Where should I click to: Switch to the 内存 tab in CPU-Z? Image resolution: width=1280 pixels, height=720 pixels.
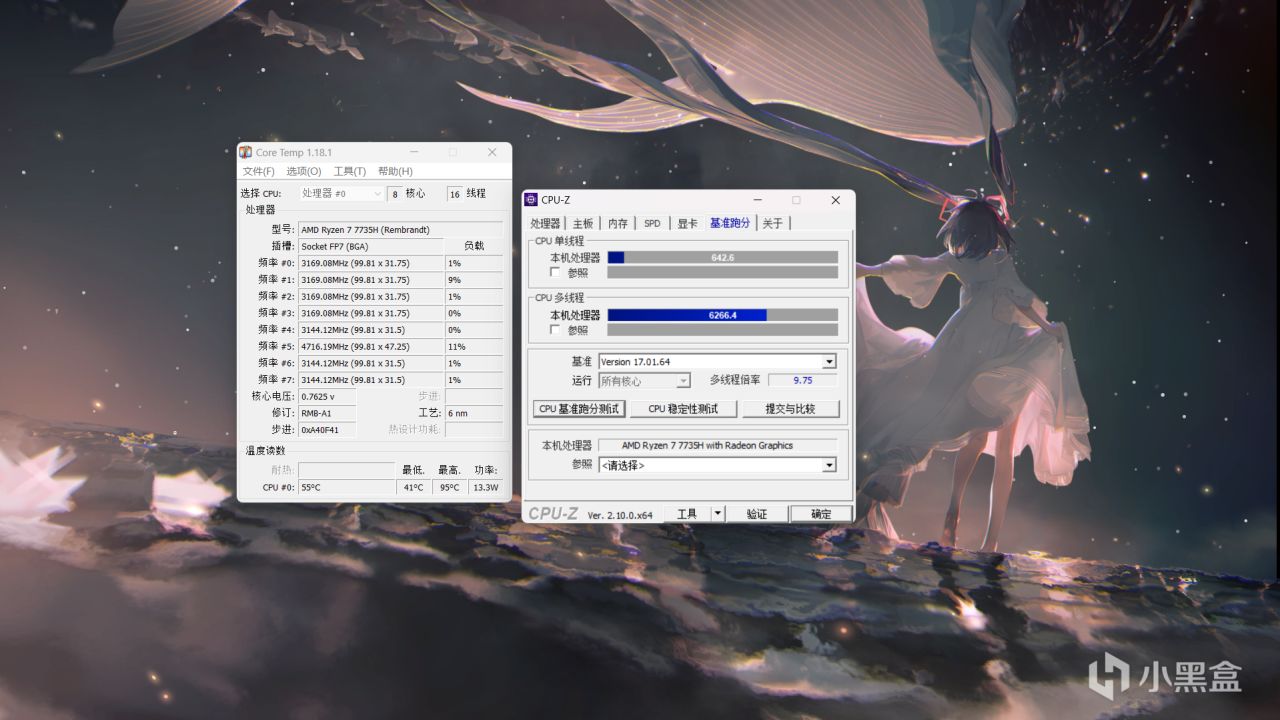(x=618, y=223)
